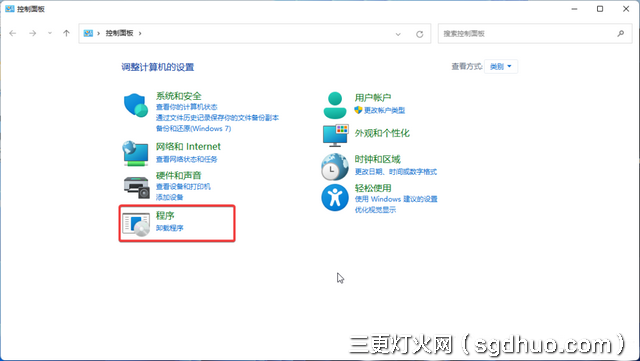Click the 优化视觉显示 link
The width and height of the screenshot is (640, 361).
(375, 210)
